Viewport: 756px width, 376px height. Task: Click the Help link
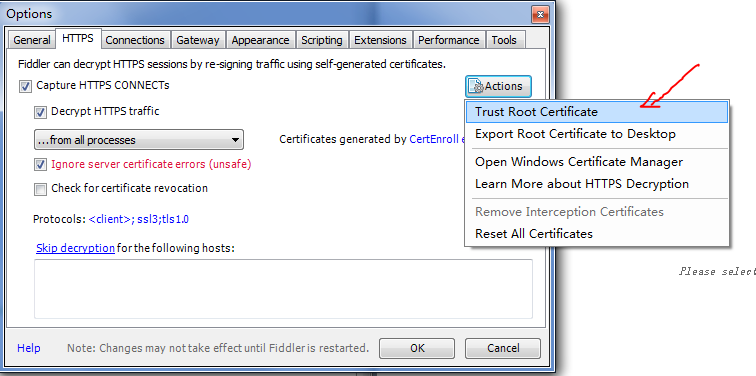coord(29,348)
